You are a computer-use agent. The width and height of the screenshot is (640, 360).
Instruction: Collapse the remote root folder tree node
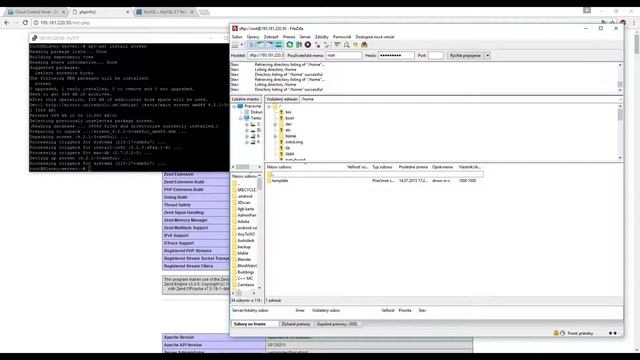(x=269, y=107)
